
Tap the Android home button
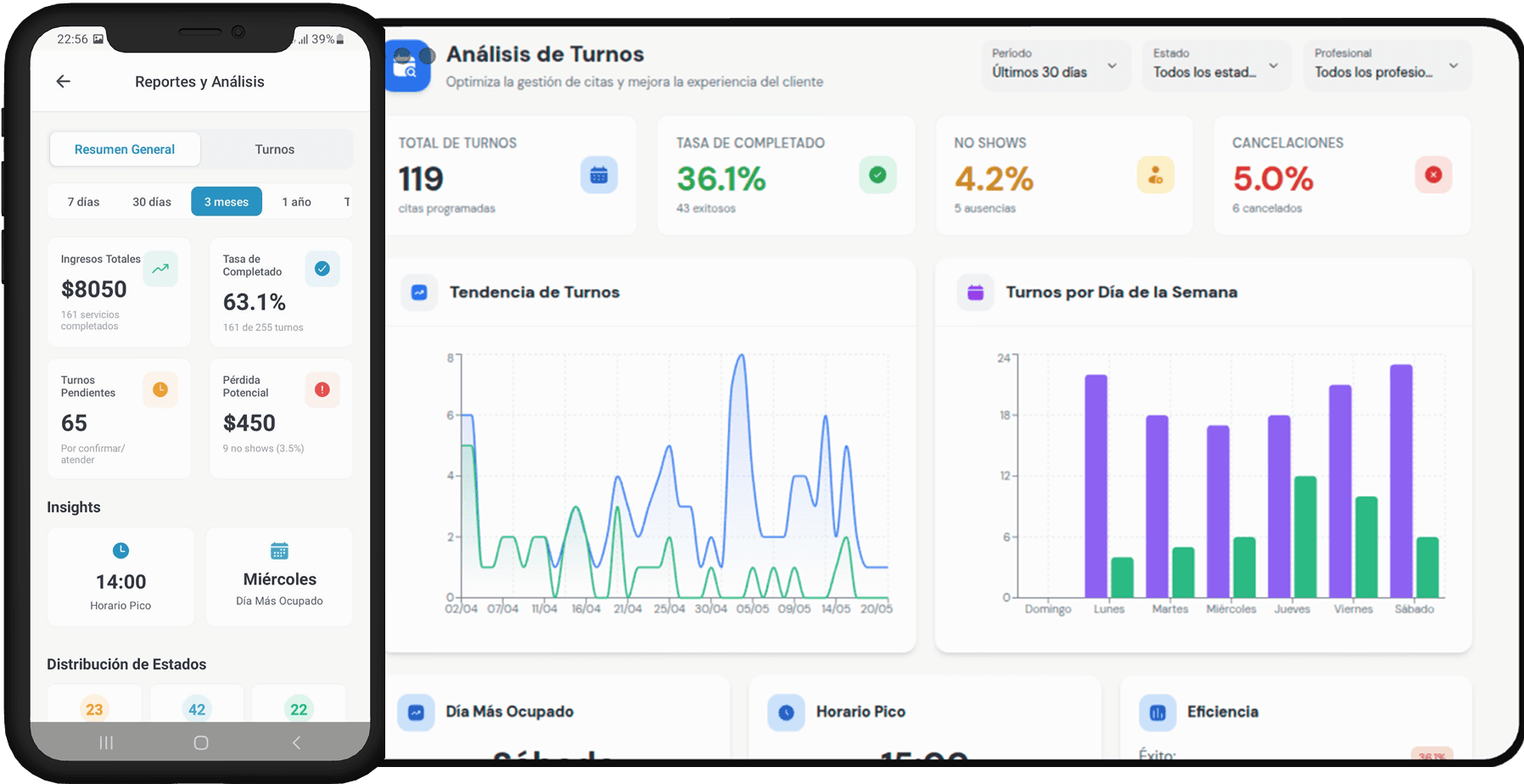(201, 743)
